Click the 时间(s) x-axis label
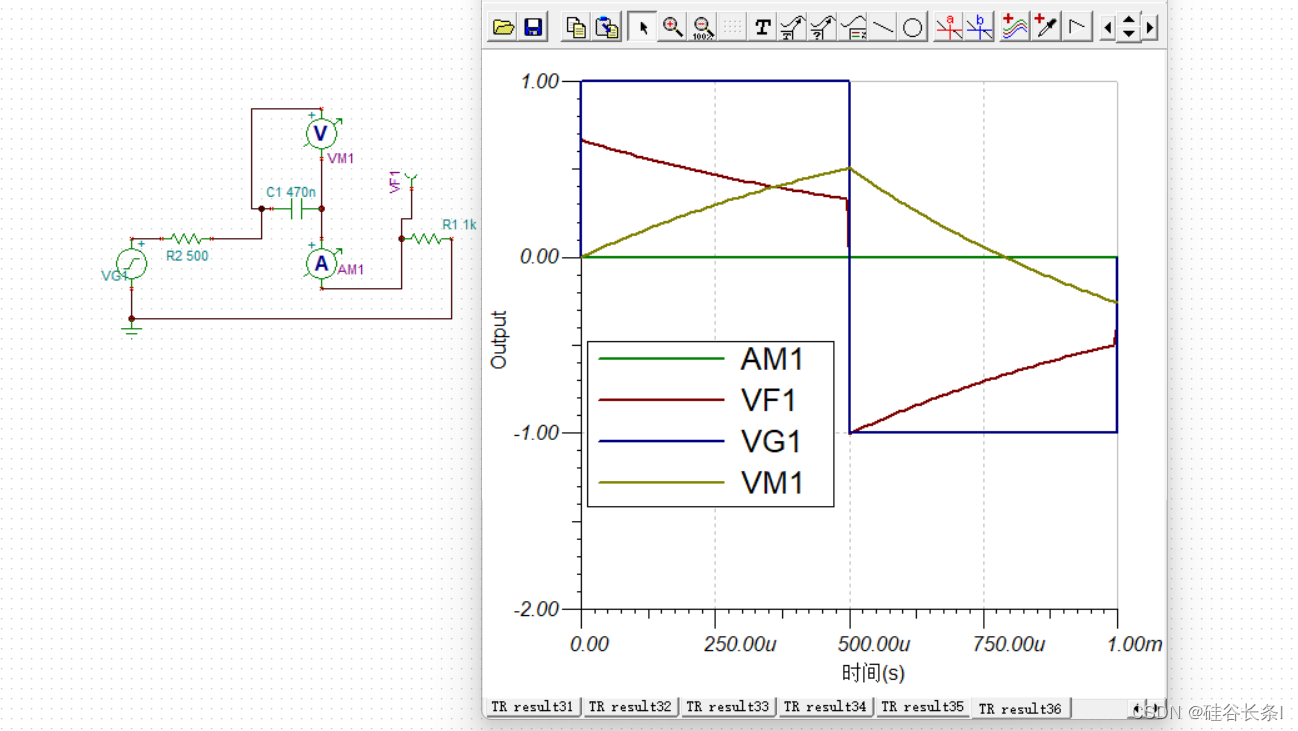Viewport: 1298px width, 731px height. click(873, 673)
